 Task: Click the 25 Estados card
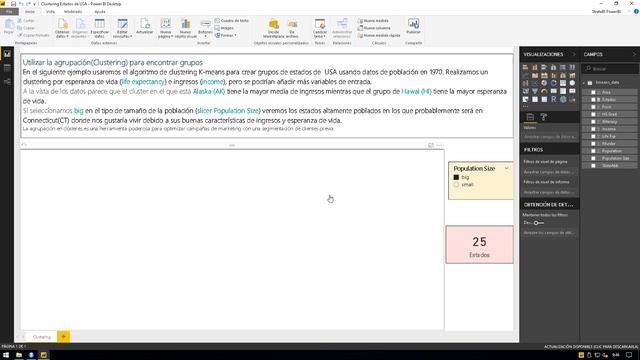click(x=479, y=244)
